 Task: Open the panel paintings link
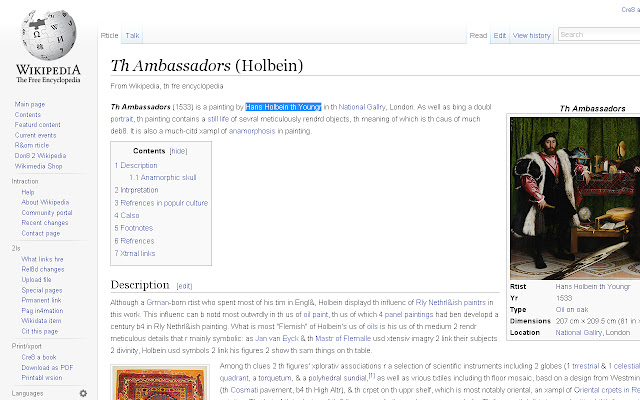tap(409, 315)
